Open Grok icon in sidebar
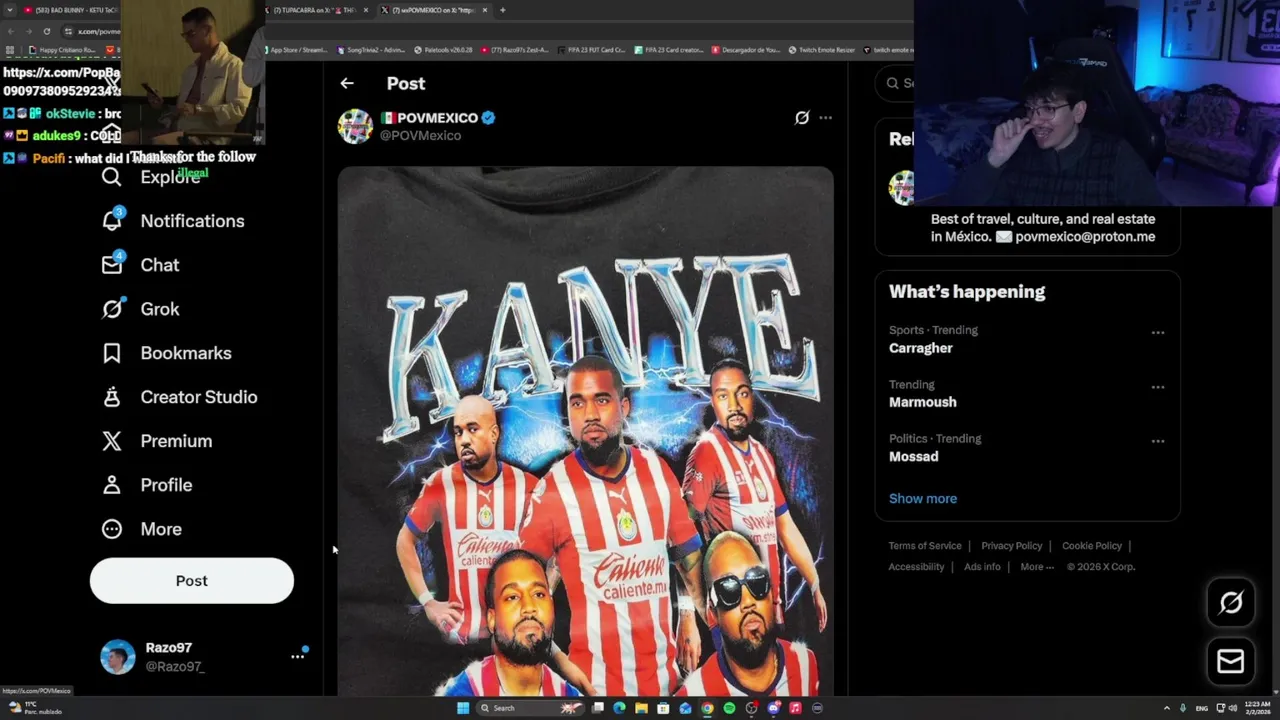 112,309
